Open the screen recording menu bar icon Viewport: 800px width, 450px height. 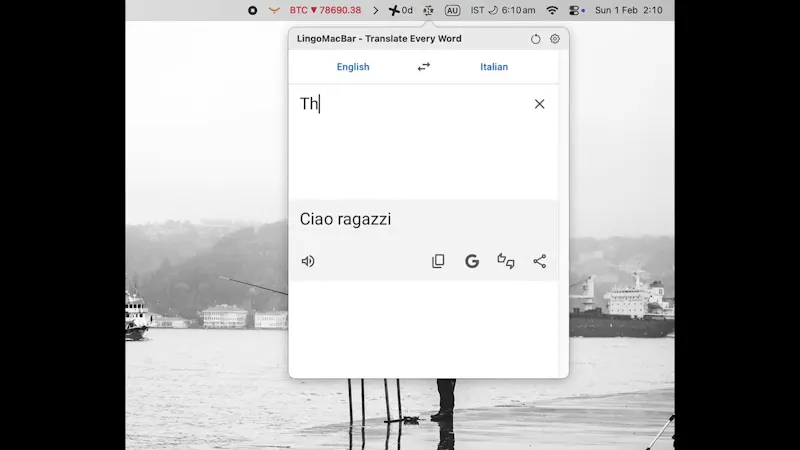pyautogui.click(x=253, y=10)
